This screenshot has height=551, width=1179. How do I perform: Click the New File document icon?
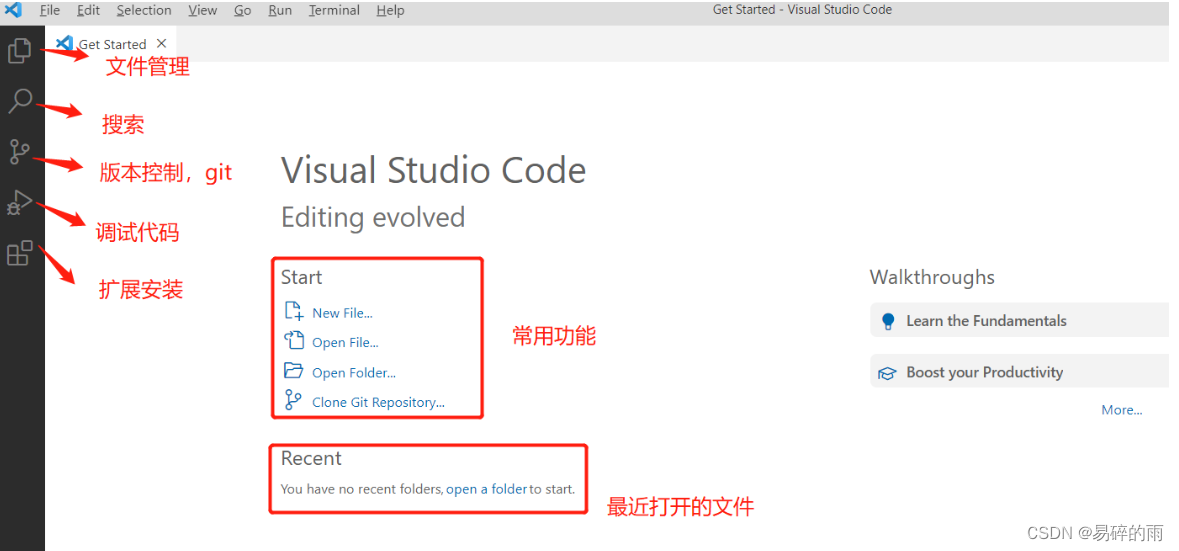[293, 311]
